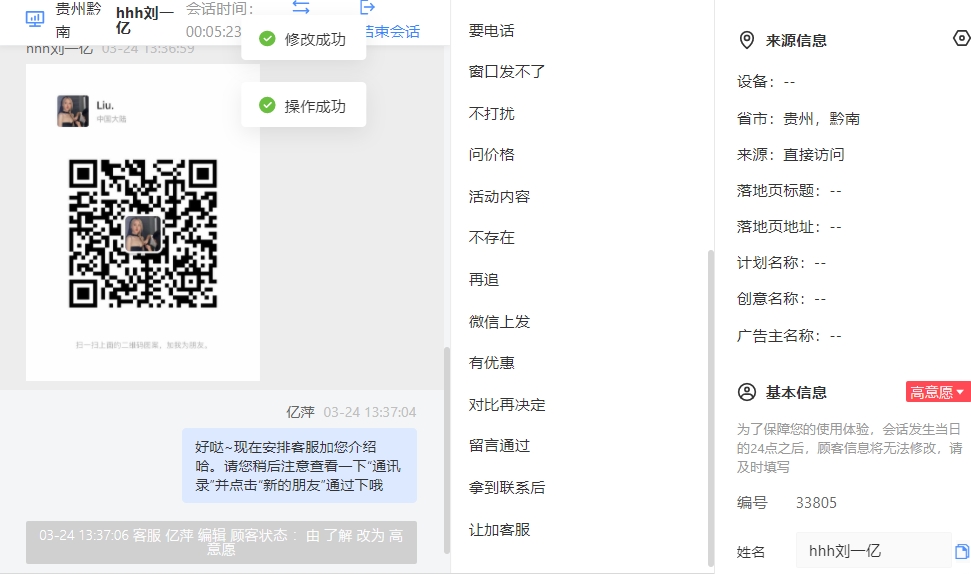Click the 创意名称 row

(x=782, y=299)
